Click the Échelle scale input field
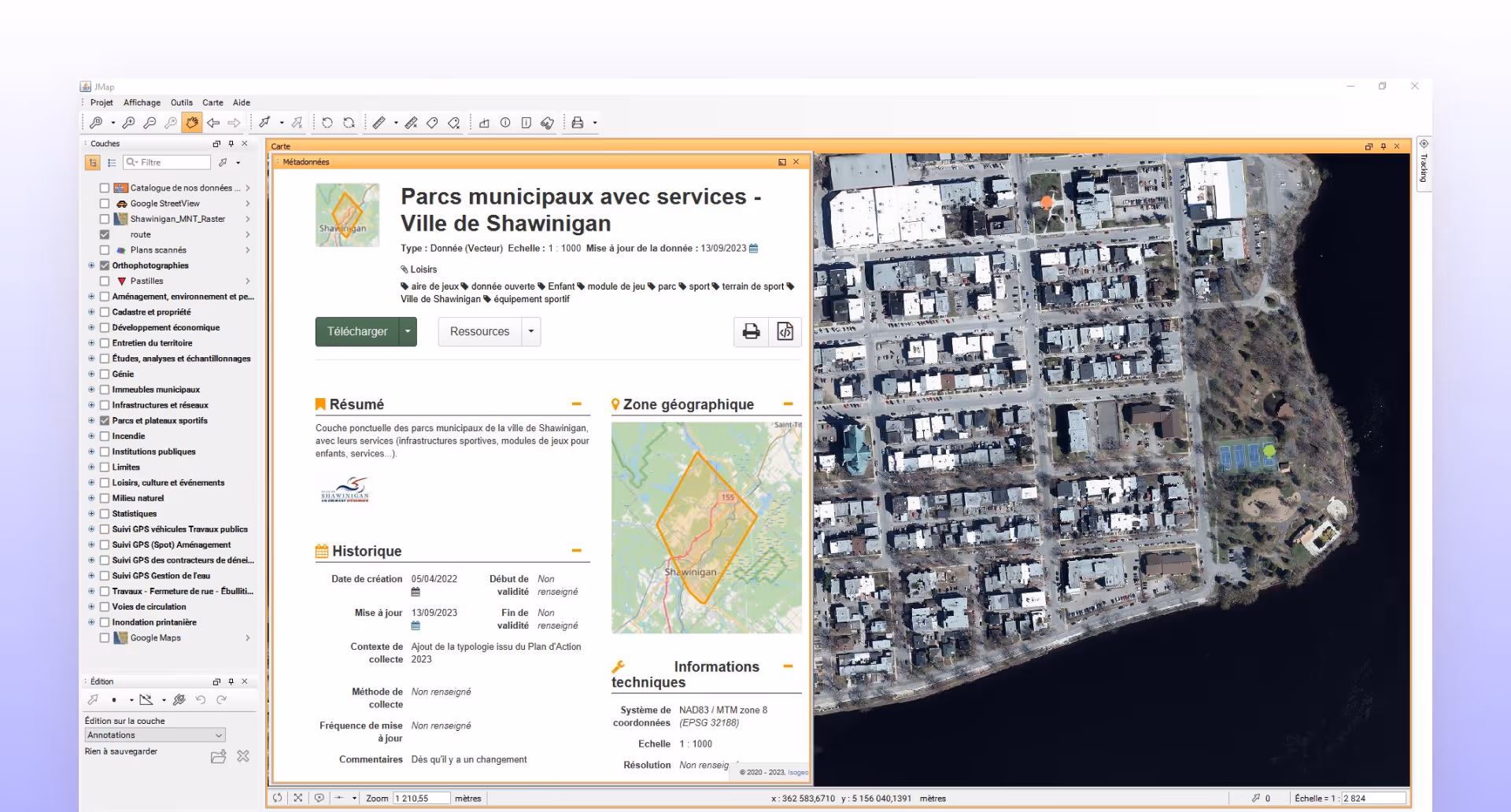Viewport: 1511px width, 812px height. pyautogui.click(x=1373, y=799)
